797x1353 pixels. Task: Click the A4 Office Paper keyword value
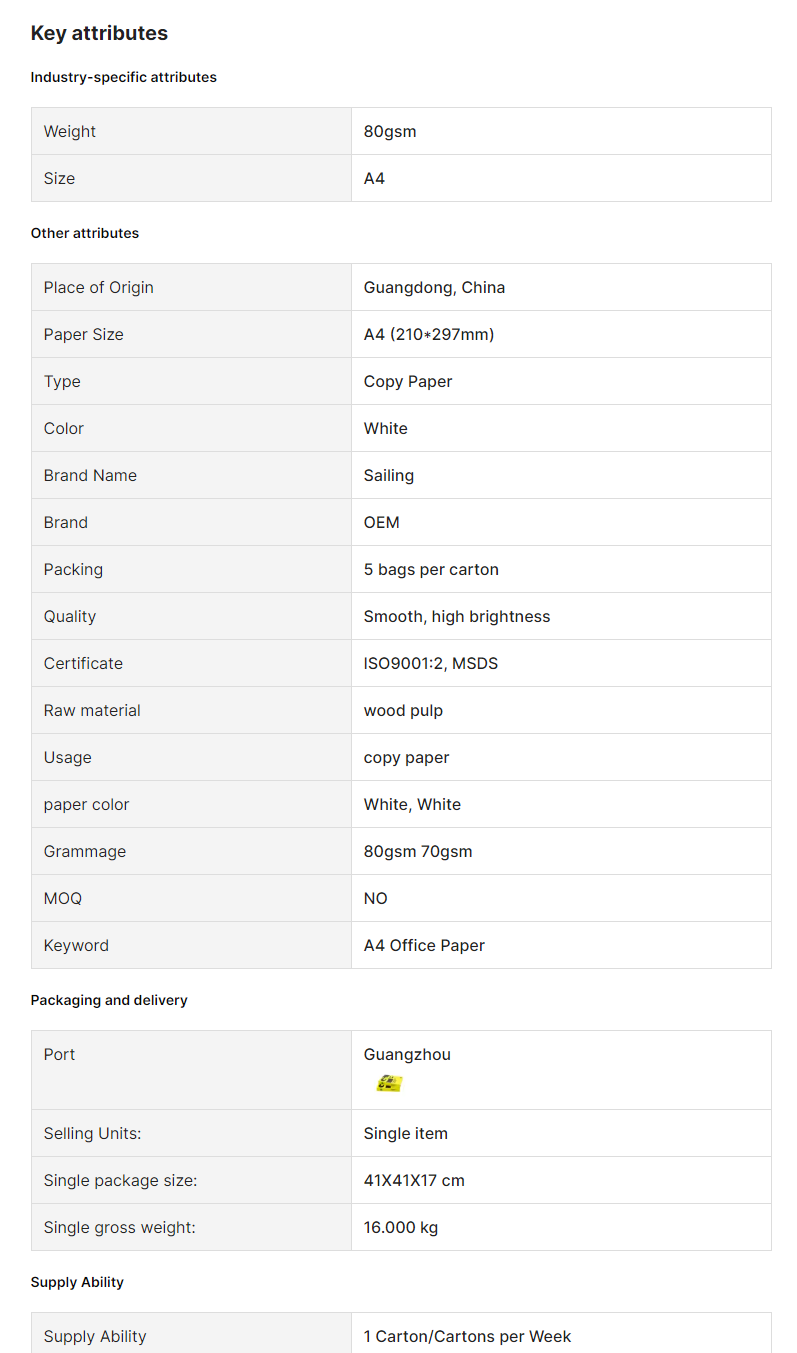[x=424, y=945]
